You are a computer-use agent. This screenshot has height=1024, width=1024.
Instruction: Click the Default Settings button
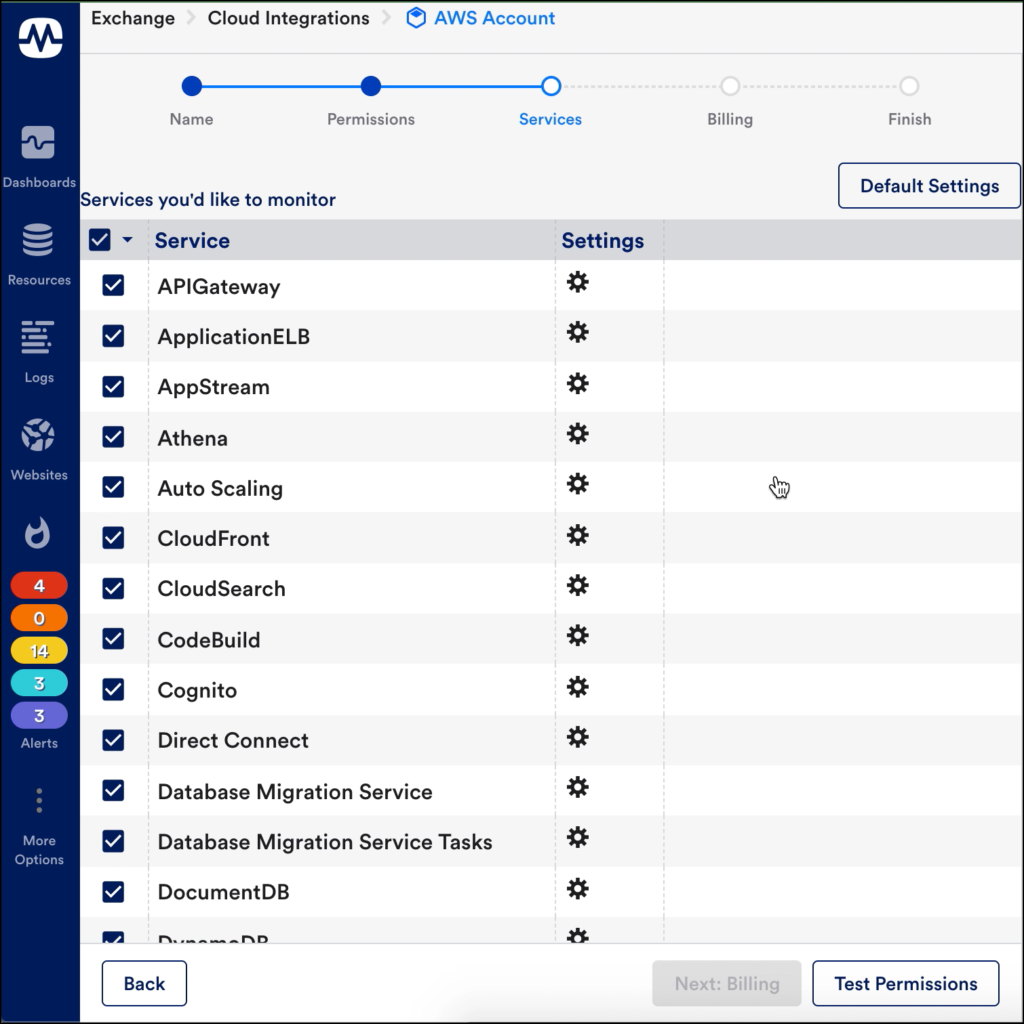929,186
